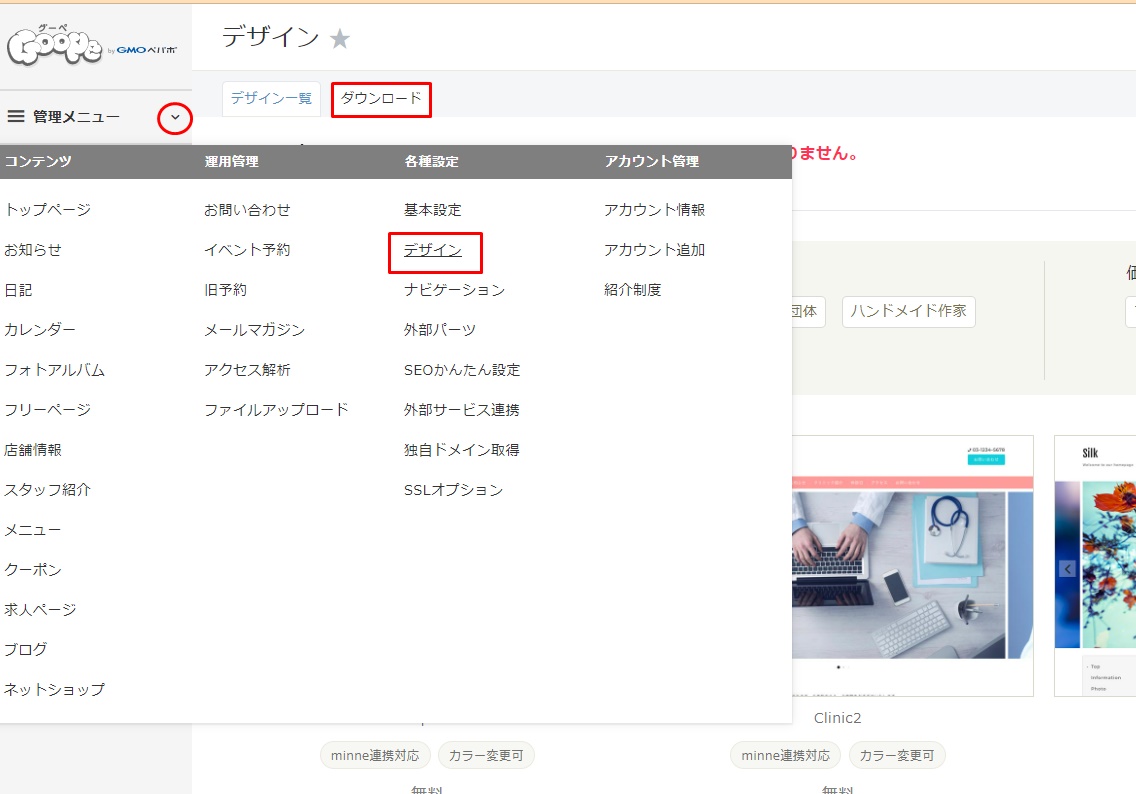The height and width of the screenshot is (794, 1136).
Task: Open 外部パーツ settings link
Action: 440,330
